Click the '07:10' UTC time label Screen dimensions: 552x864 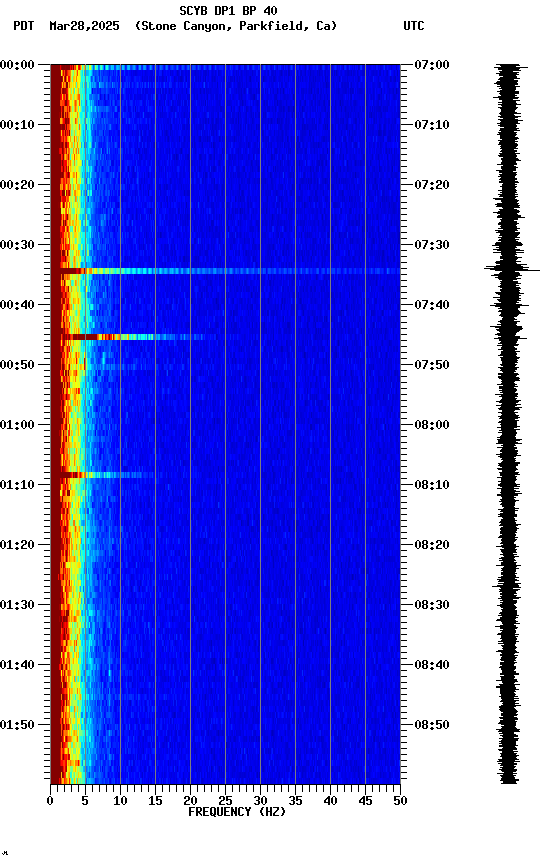coord(432,125)
